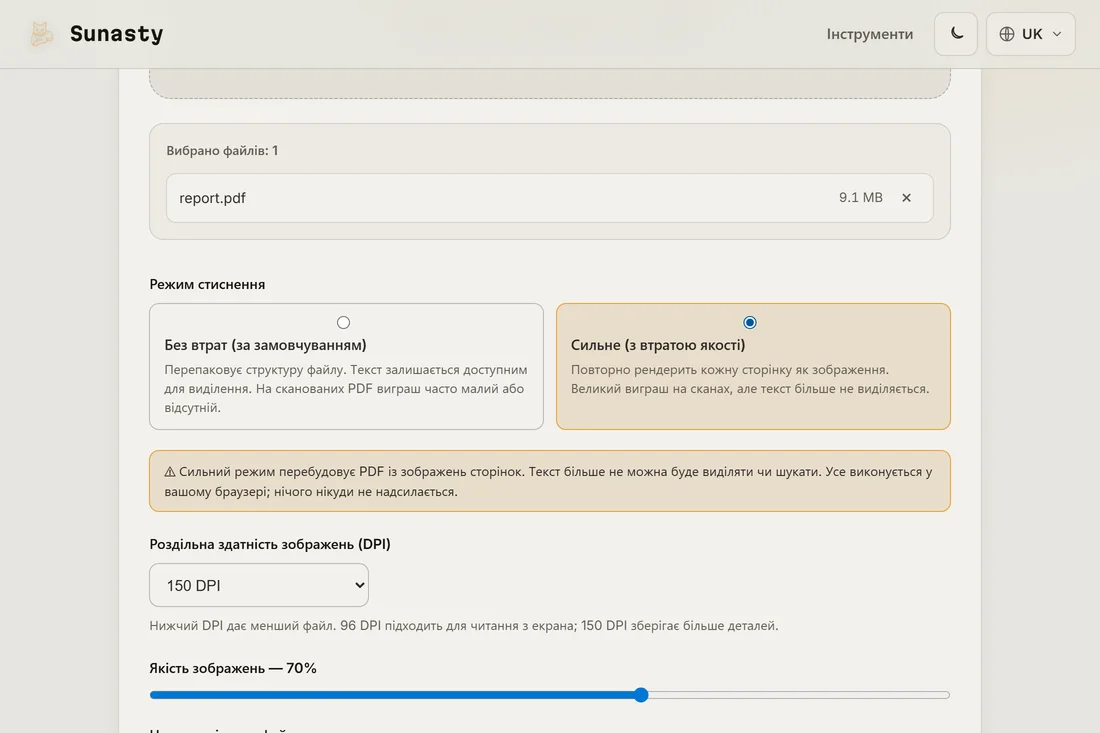This screenshot has width=1100, height=733.
Task: Open the 150 DPI resolution dropdown
Action: [259, 585]
